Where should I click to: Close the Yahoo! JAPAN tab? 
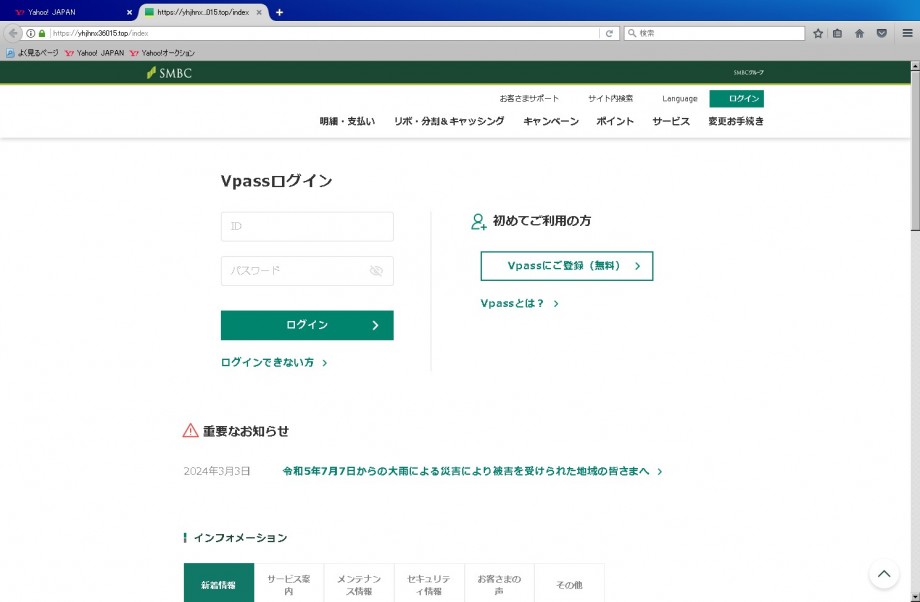pyautogui.click(x=130, y=12)
